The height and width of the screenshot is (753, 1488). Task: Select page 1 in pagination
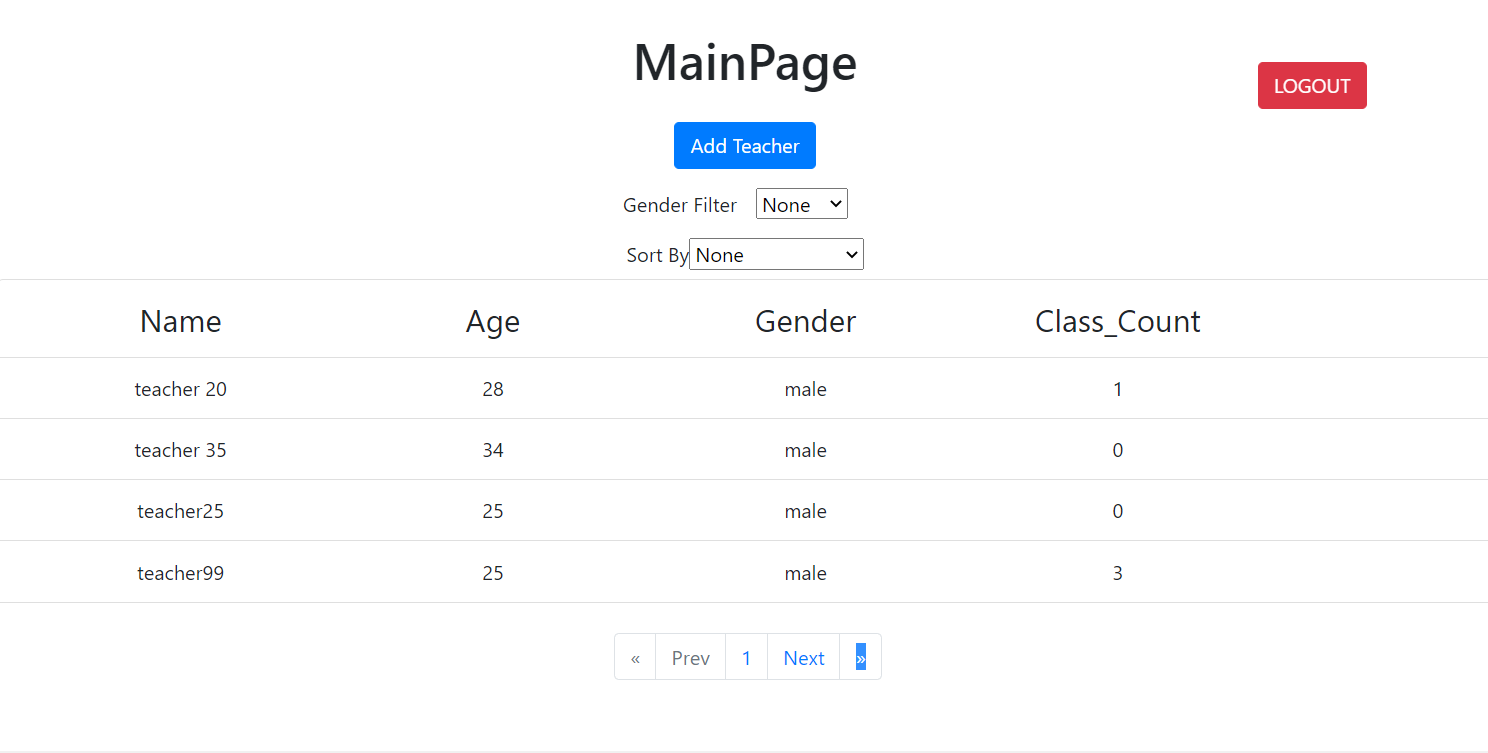(746, 657)
